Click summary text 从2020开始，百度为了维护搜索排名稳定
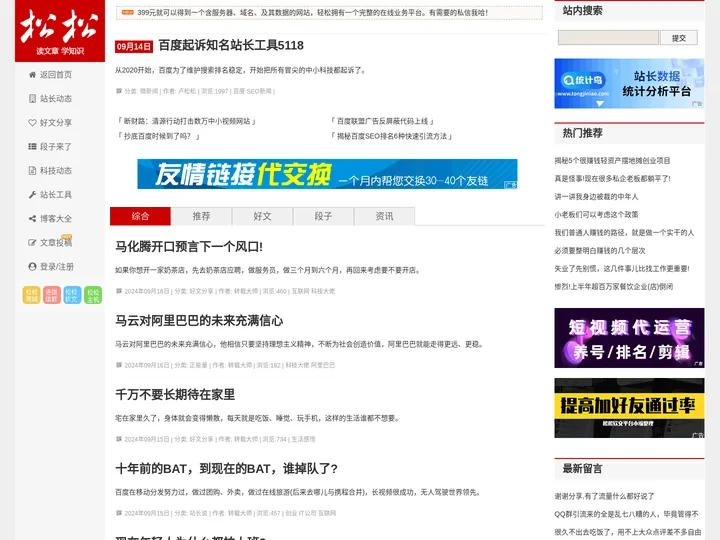Image resolution: width=720 pixels, height=540 pixels. (241, 70)
